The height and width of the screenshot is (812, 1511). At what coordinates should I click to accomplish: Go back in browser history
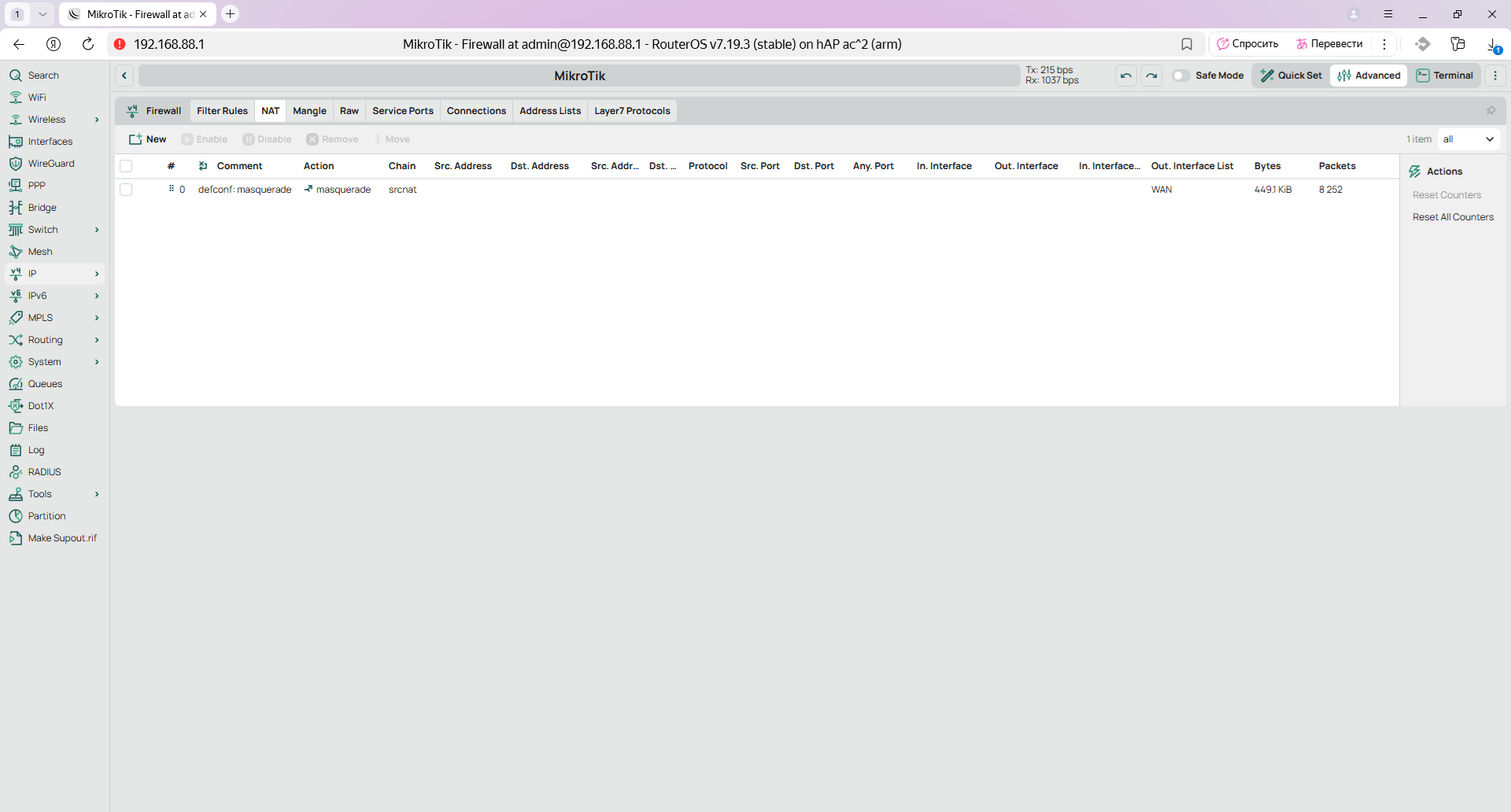pyautogui.click(x=19, y=44)
